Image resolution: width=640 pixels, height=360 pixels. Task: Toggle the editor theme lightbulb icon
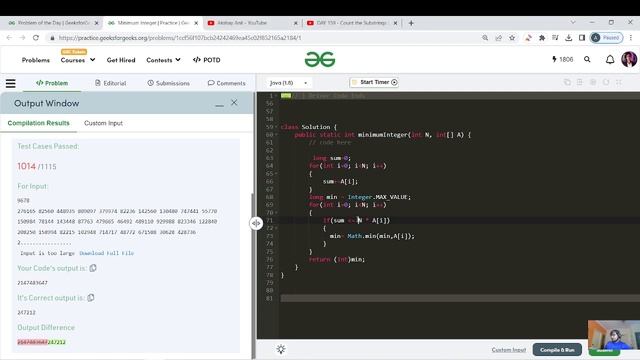click(281, 349)
